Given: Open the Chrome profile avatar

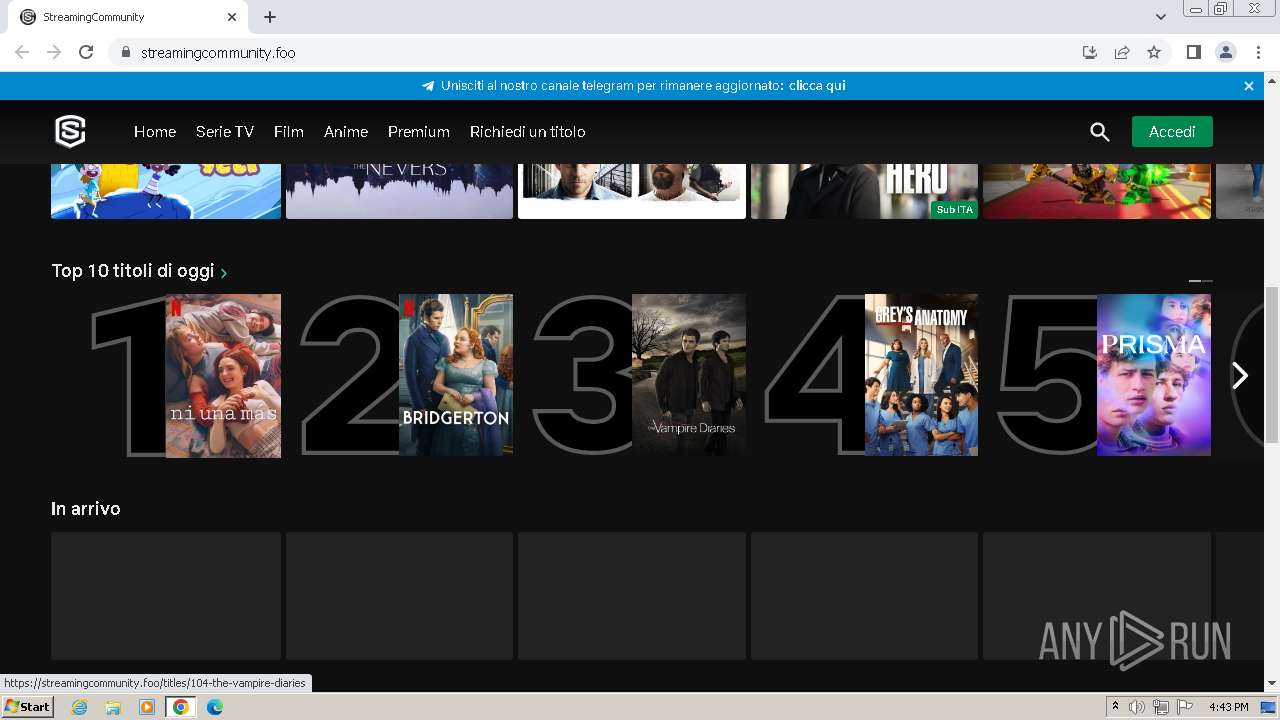Looking at the screenshot, I should [x=1226, y=52].
